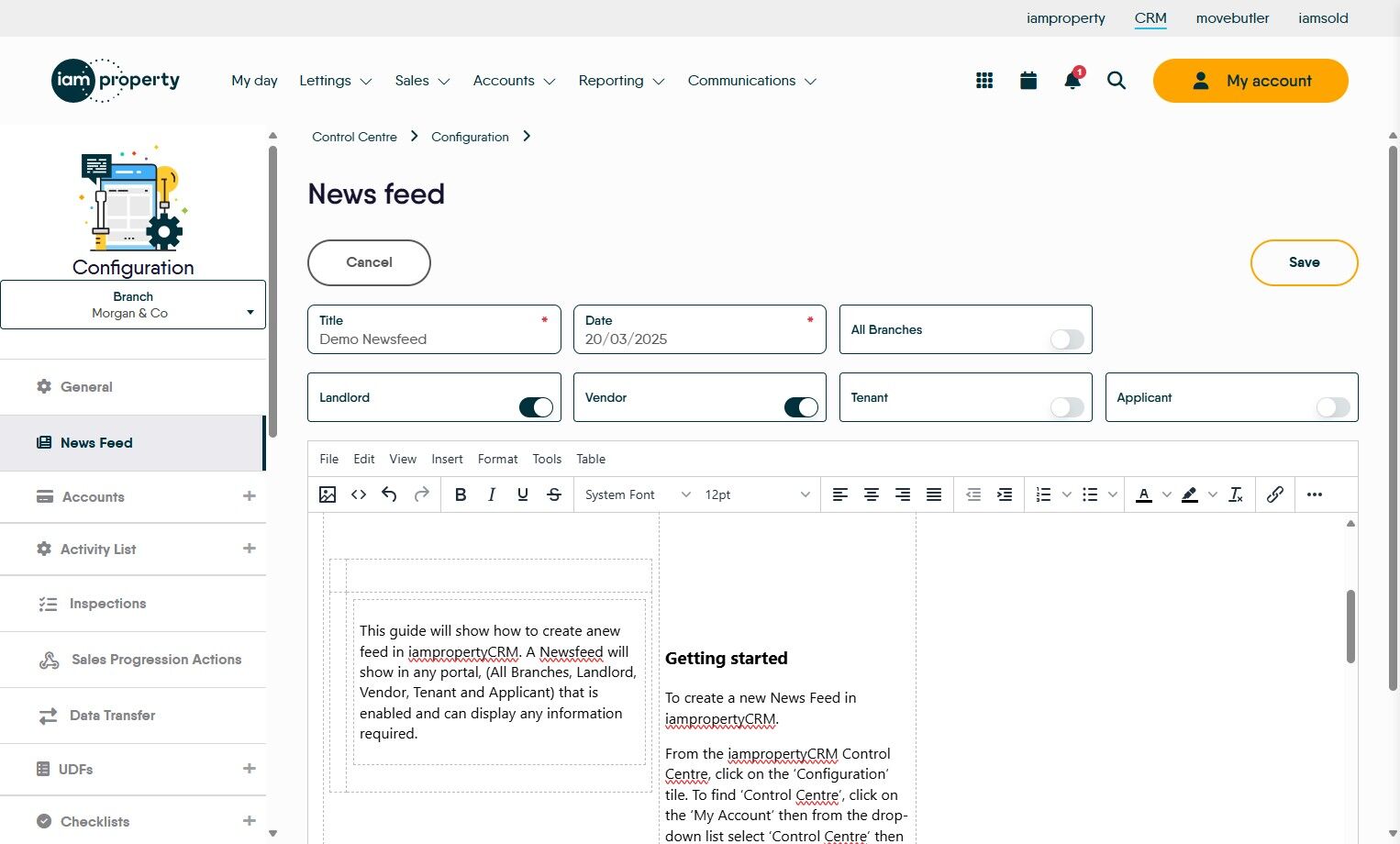Screen dimensions: 1400x844
Task: Open General settings in sidebar
Action: pyautogui.click(x=133, y=387)
